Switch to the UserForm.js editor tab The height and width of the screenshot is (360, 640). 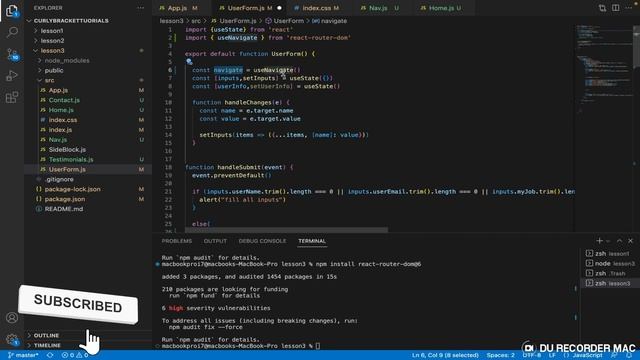pos(249,8)
